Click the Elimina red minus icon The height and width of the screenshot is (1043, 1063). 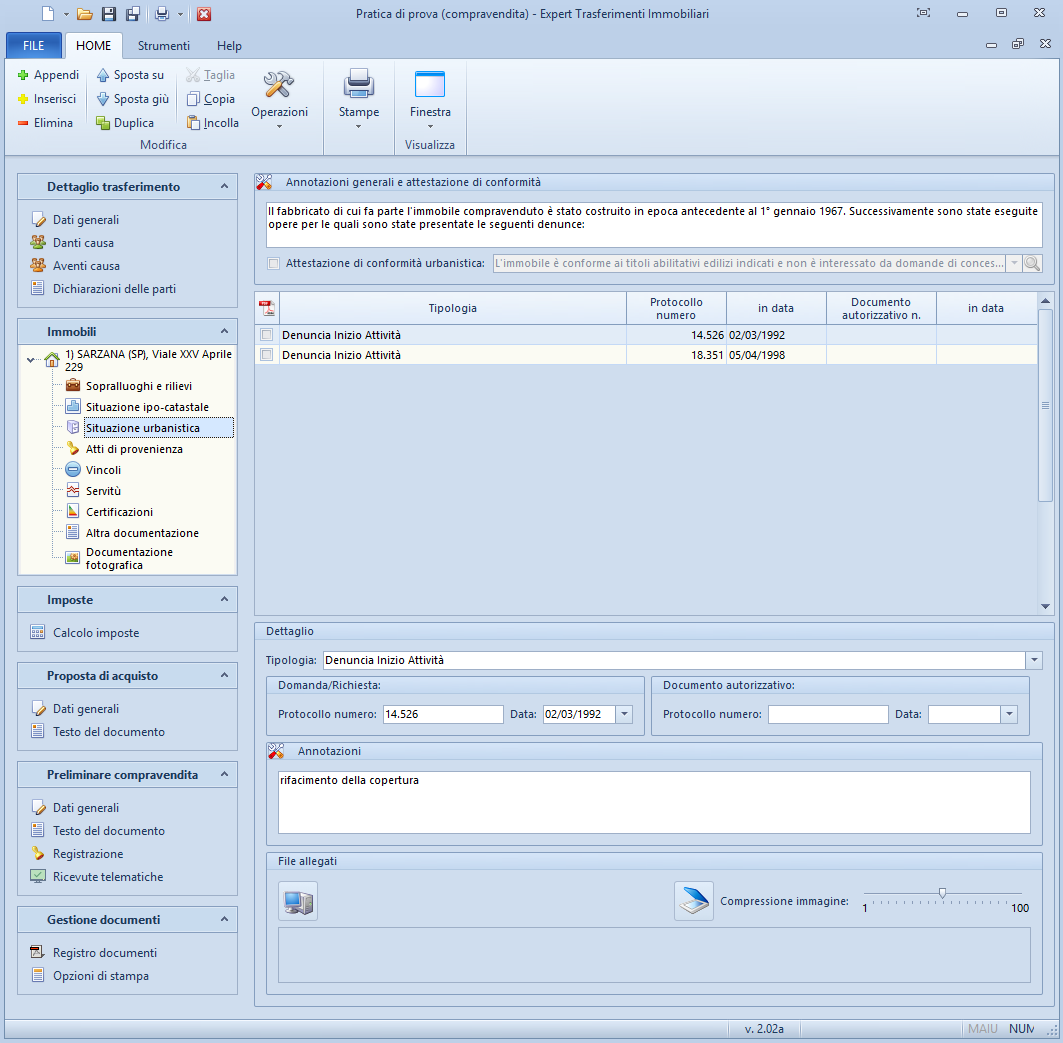(x=23, y=123)
